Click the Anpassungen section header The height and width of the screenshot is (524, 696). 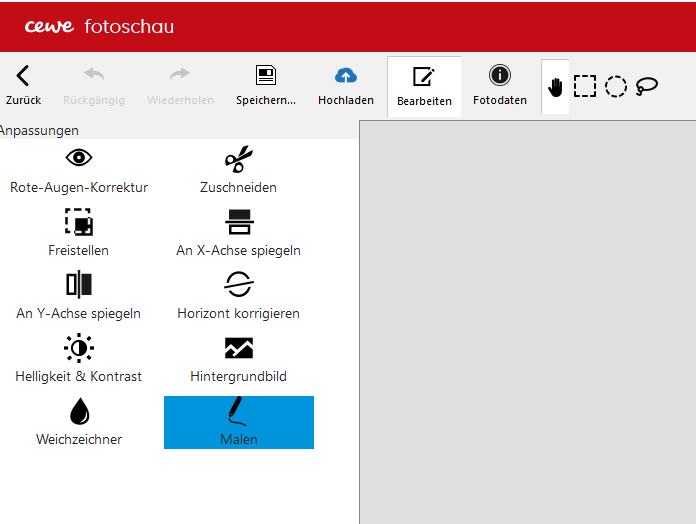[x=39, y=130]
